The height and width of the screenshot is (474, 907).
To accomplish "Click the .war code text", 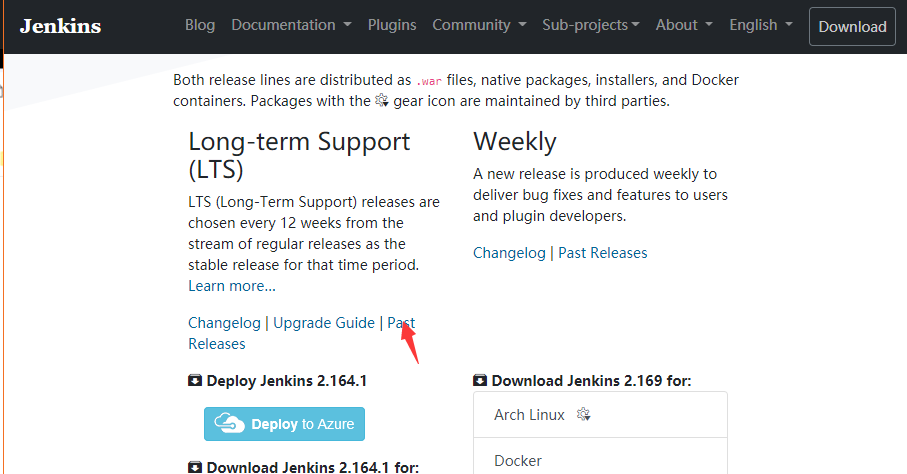I will click(x=429, y=80).
